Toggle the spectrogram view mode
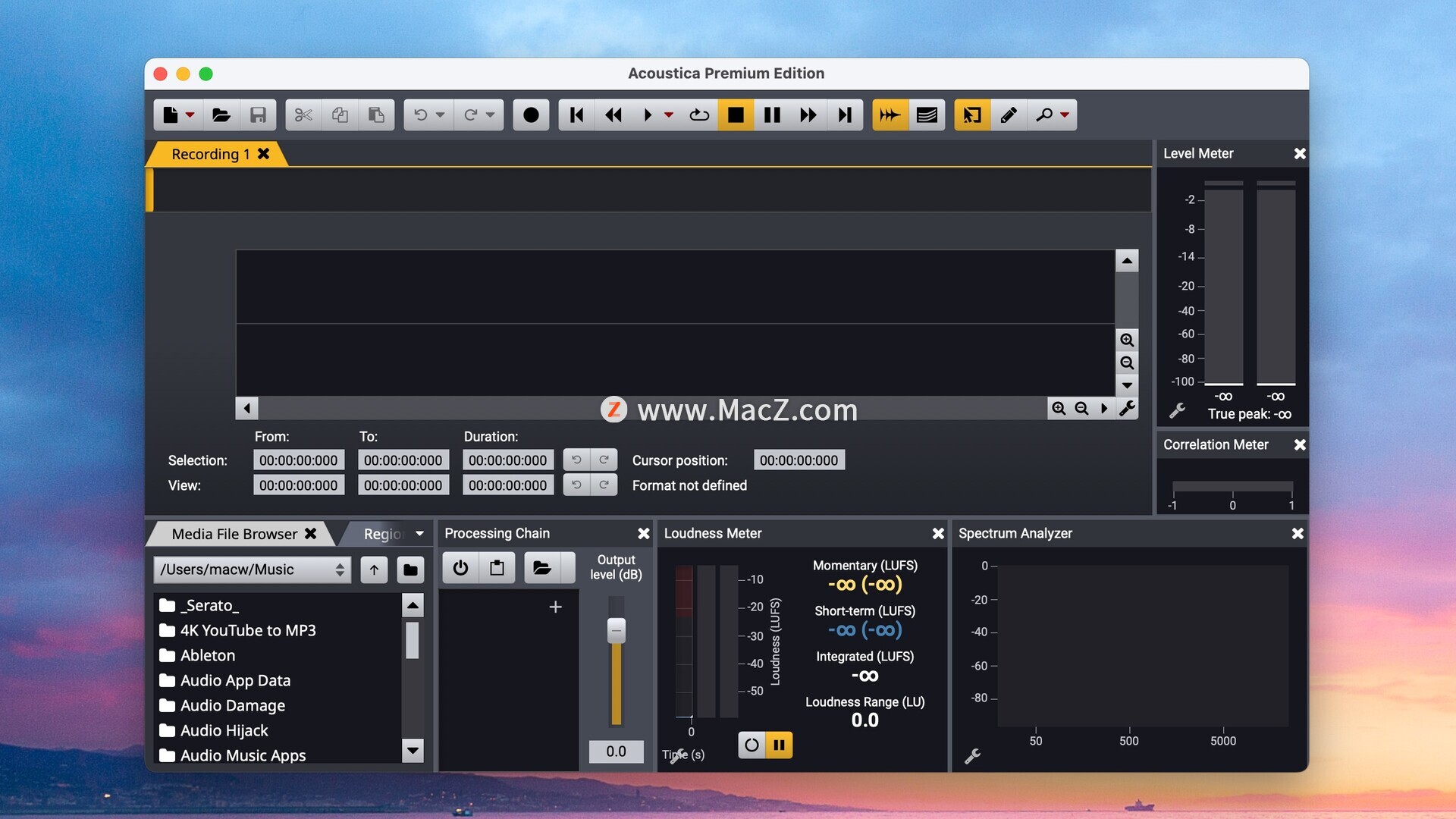Viewport: 1456px width, 819px height. pos(927,115)
